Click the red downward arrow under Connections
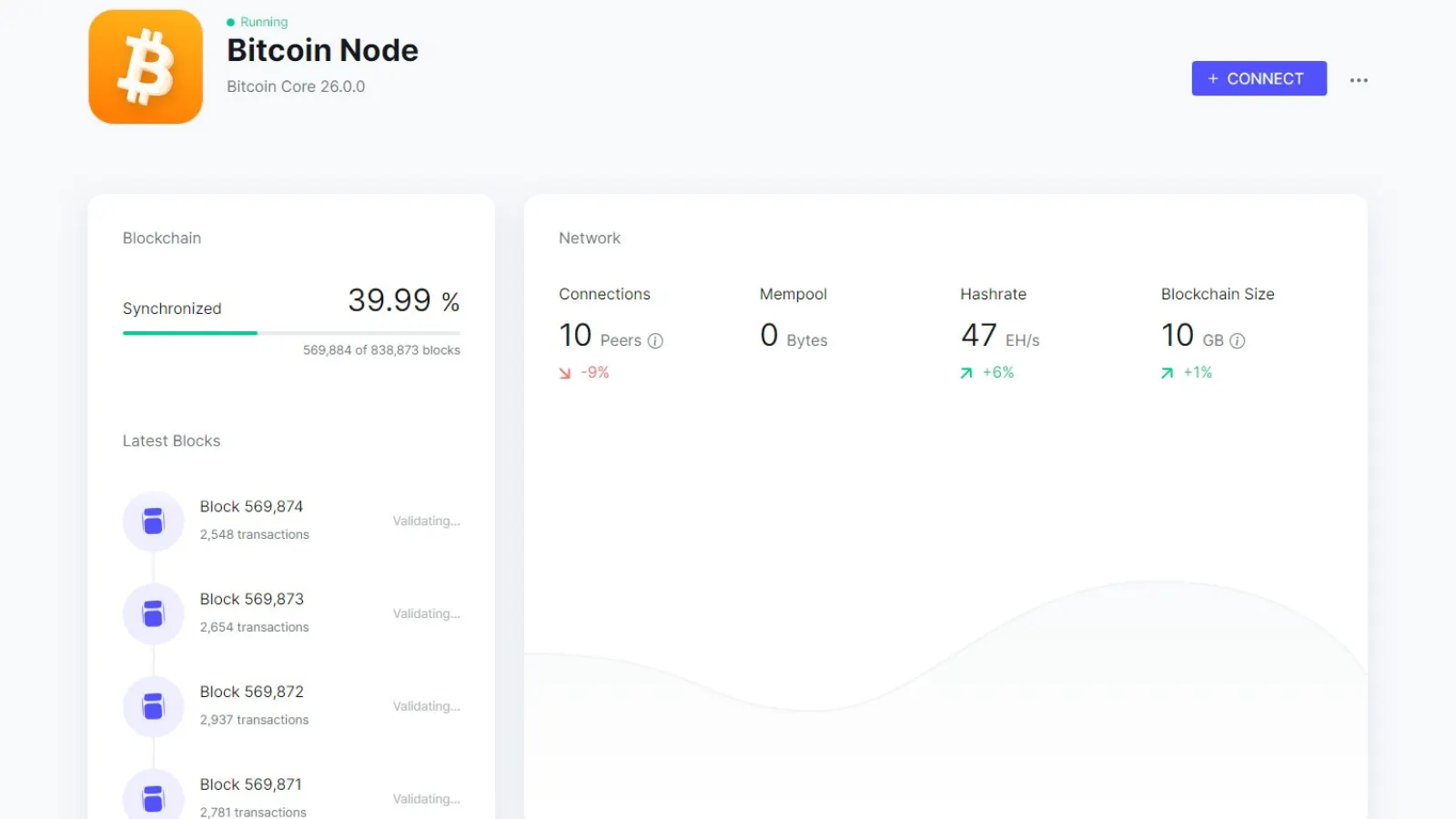This screenshot has height=819, width=1456. pos(565,373)
